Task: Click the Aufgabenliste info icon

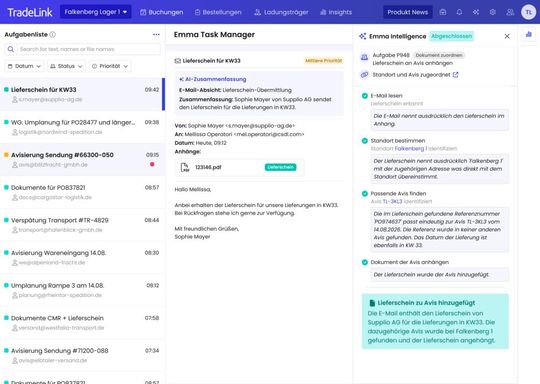Action: tap(52, 34)
